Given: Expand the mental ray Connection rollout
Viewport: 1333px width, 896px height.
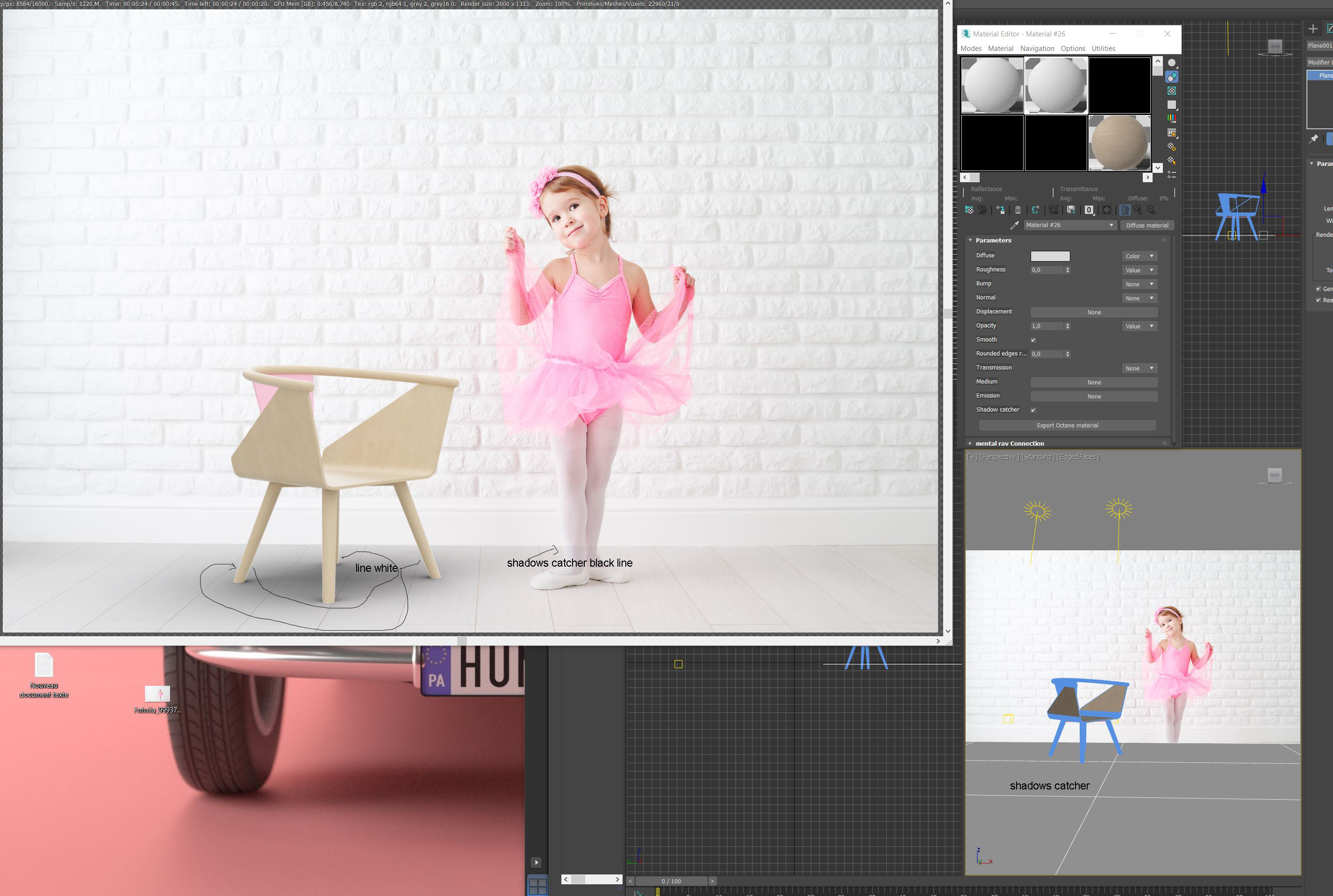Looking at the screenshot, I should pyautogui.click(x=1010, y=443).
